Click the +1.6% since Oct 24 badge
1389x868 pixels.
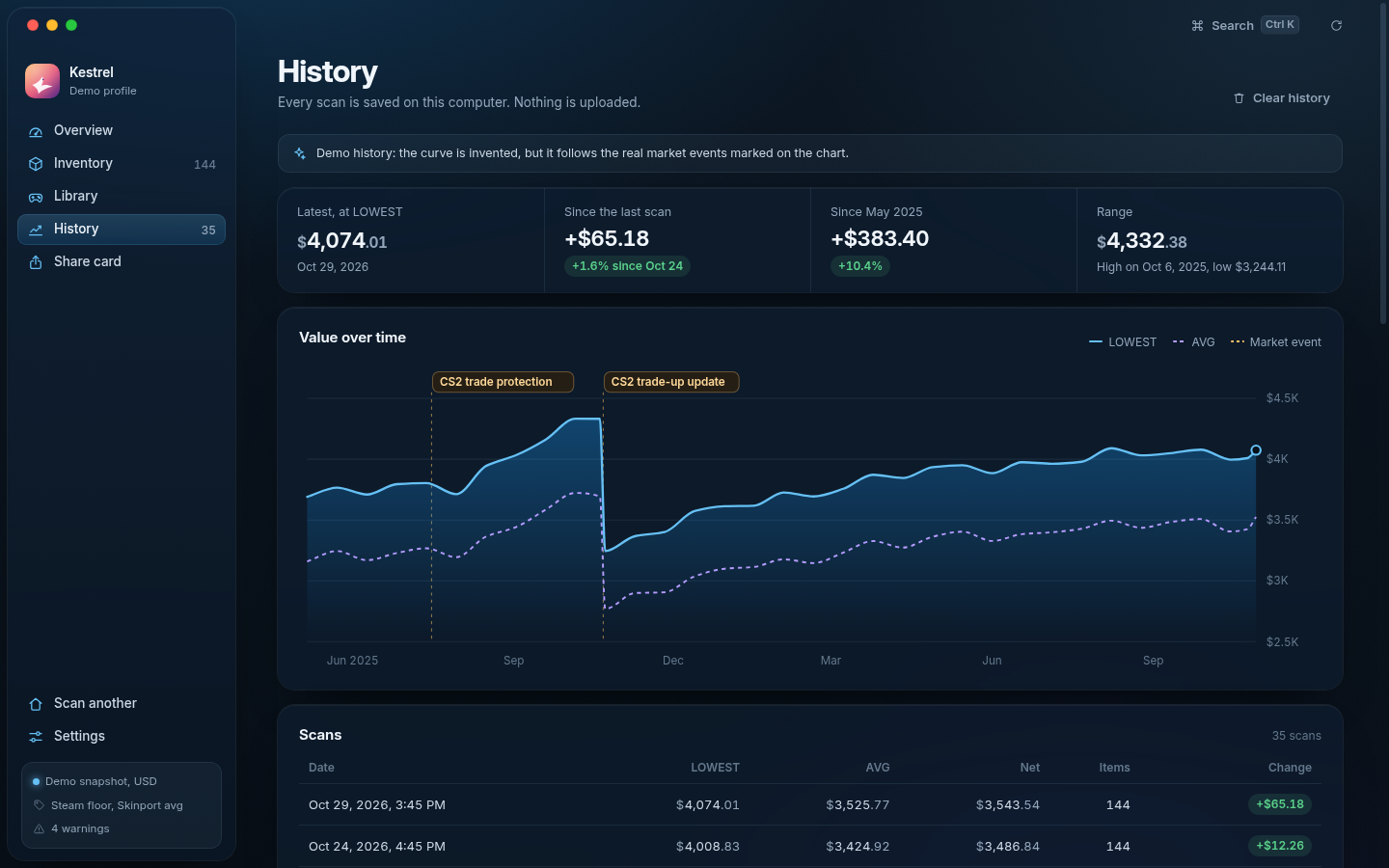click(x=627, y=266)
